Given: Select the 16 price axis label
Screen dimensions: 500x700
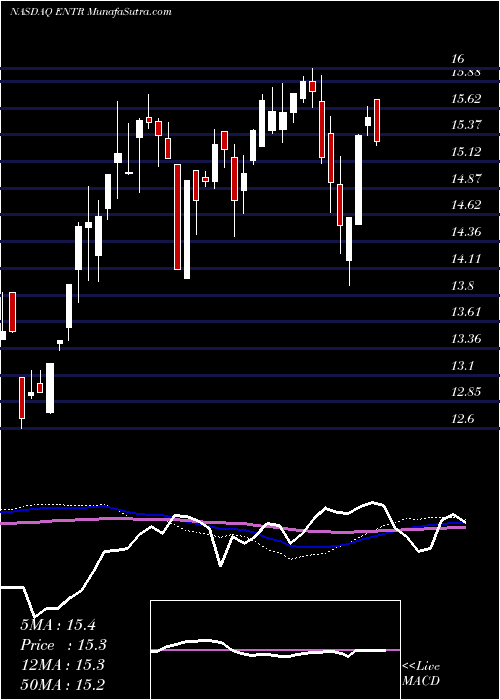Looking at the screenshot, I should 458,59.
